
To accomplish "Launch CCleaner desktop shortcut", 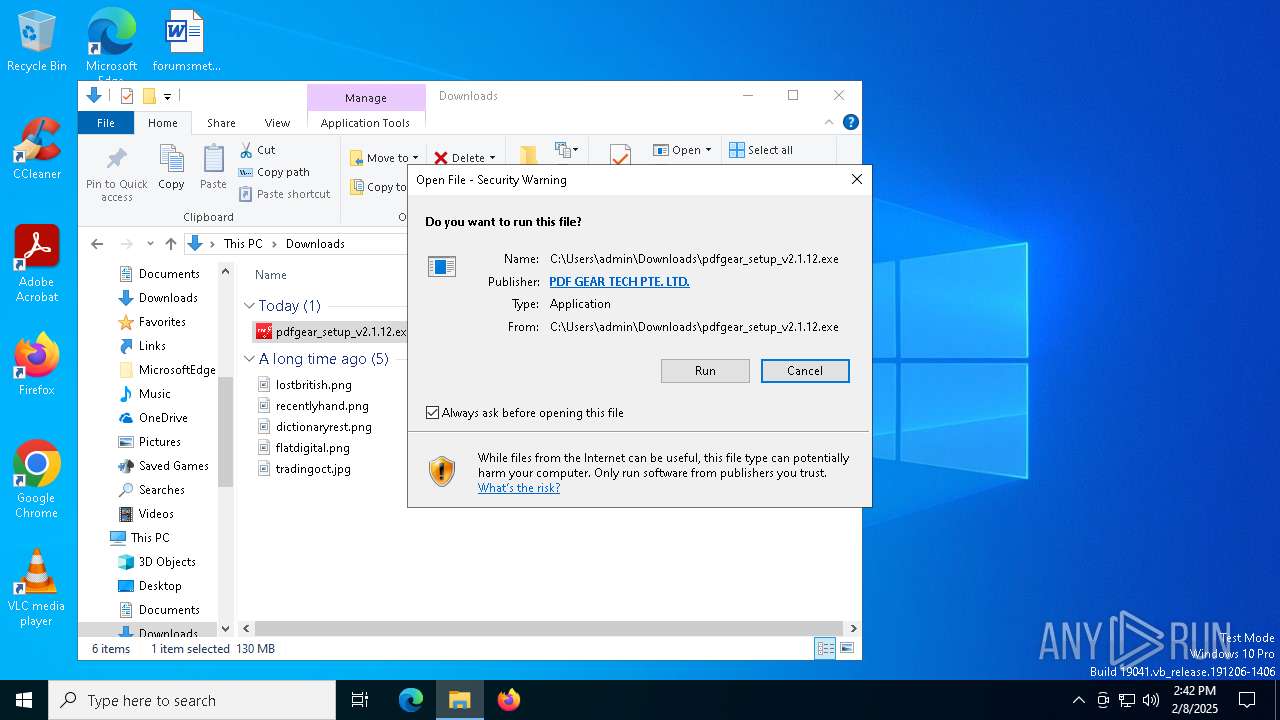I will click(36, 148).
